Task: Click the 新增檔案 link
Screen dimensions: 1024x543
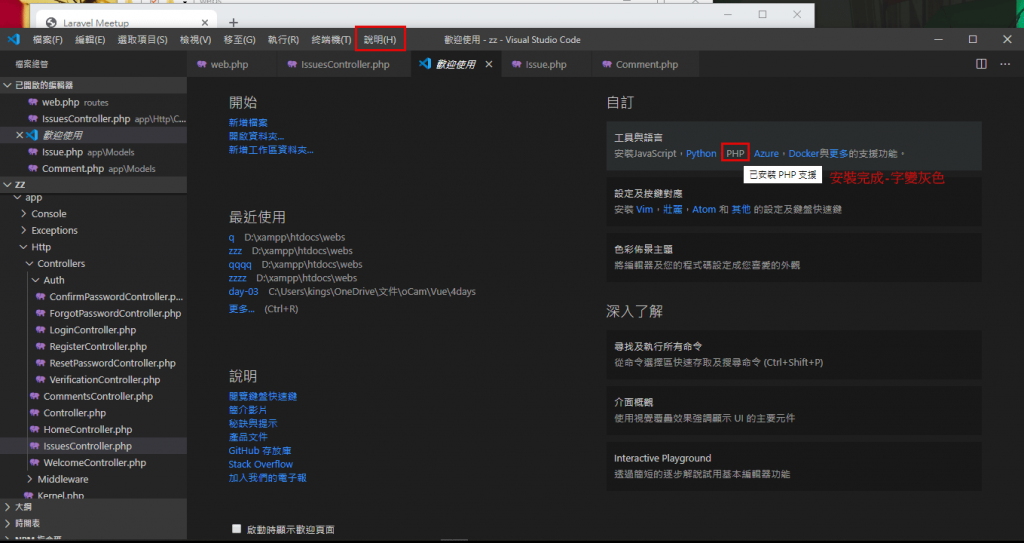Action: pos(248,122)
